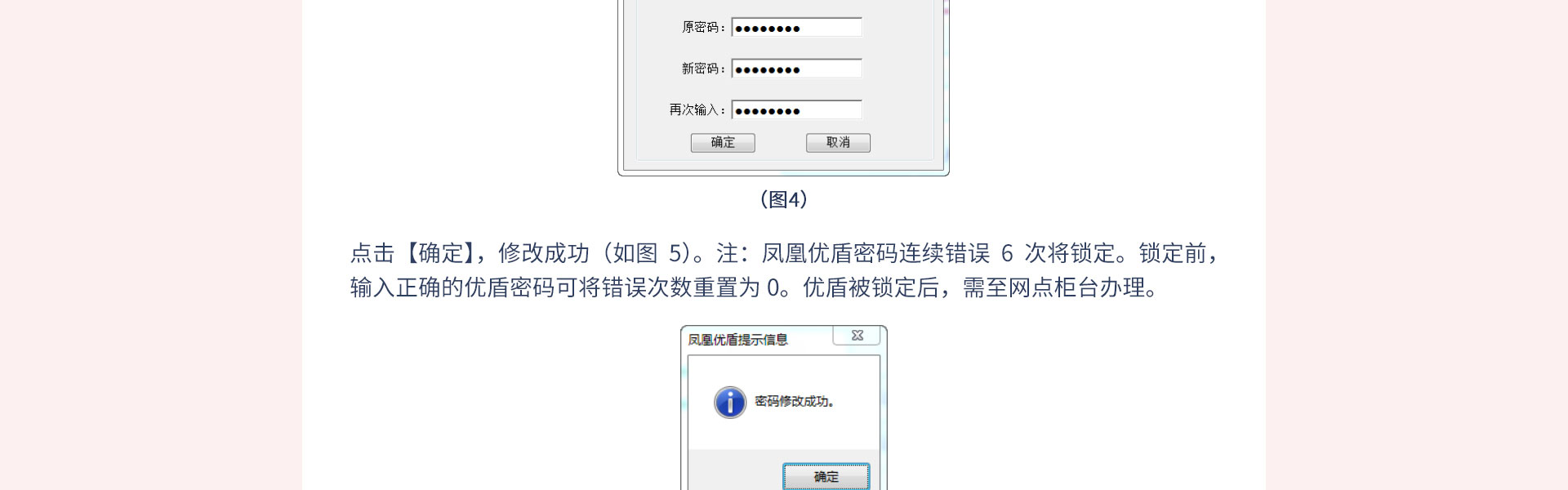Viewport: 1568px width, 490px height.
Task: Click the right pink page margin
Action: (1417, 245)
